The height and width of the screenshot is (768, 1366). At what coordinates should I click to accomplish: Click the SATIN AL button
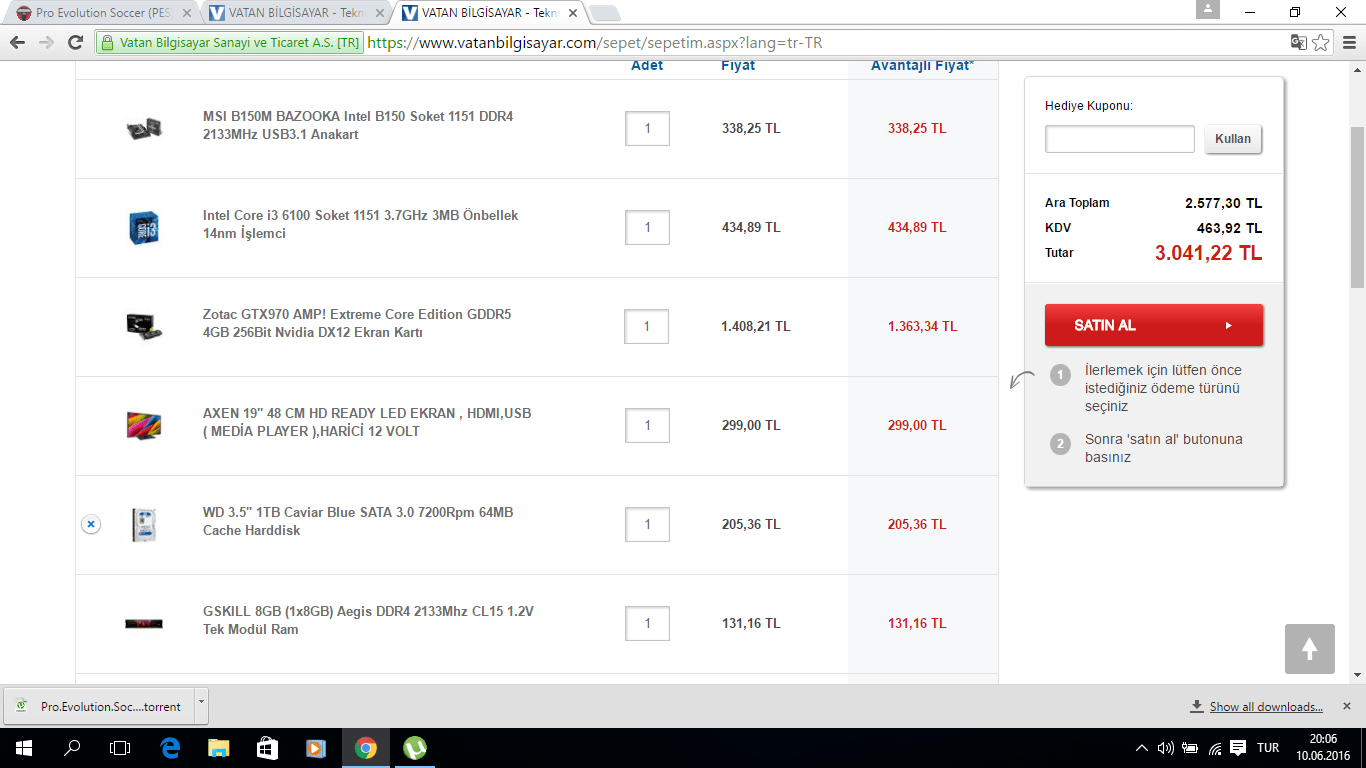1154,325
